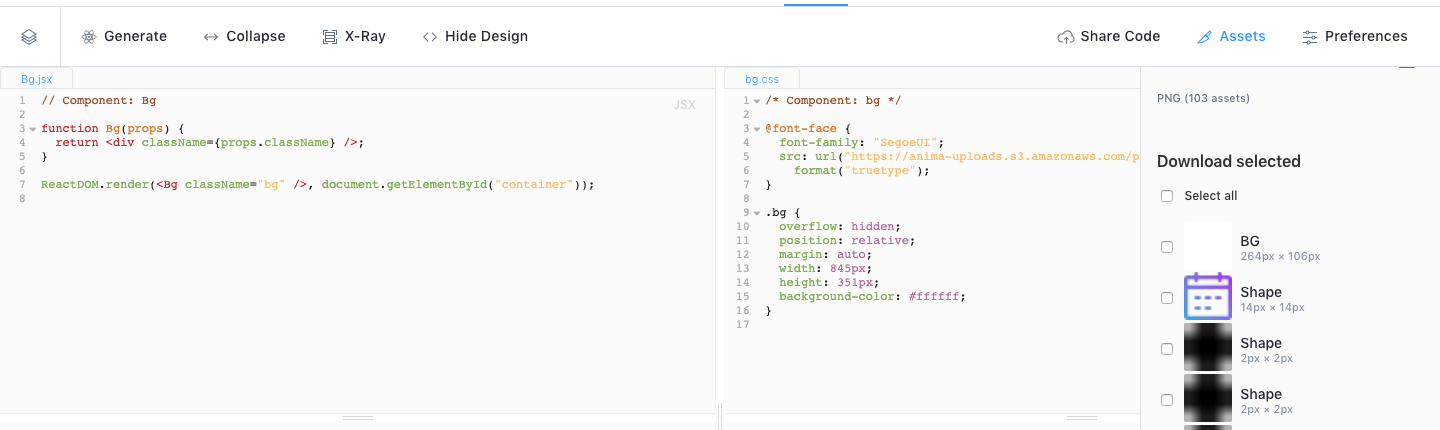The image size is (1440, 430).
Task: Click the /* Component: bg */ comment
Action: [834, 101]
